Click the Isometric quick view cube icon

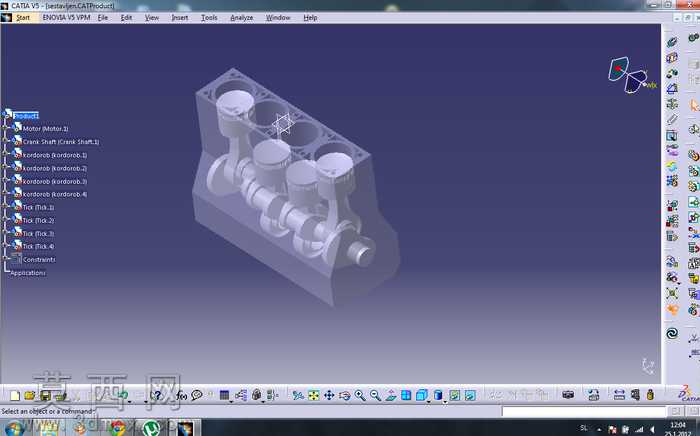pos(421,395)
